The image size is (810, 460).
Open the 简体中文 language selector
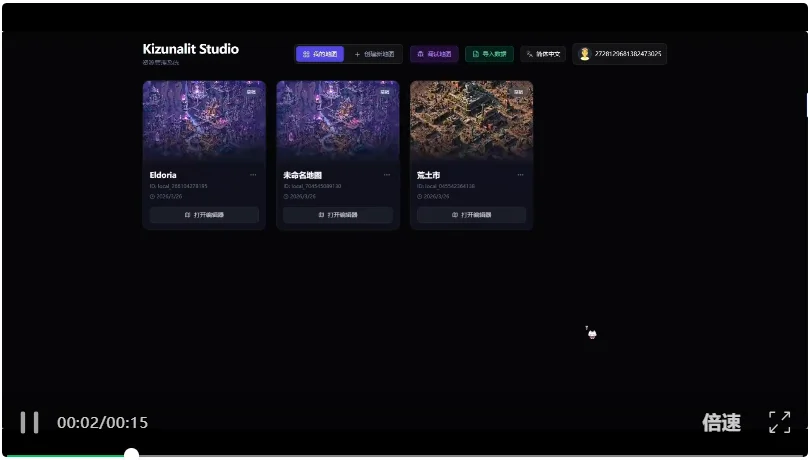543,54
